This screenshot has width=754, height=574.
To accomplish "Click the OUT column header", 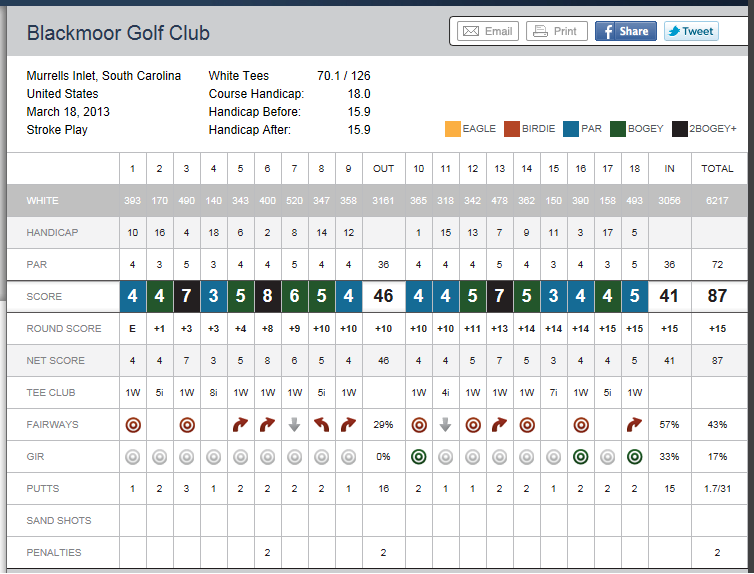I will (x=383, y=169).
